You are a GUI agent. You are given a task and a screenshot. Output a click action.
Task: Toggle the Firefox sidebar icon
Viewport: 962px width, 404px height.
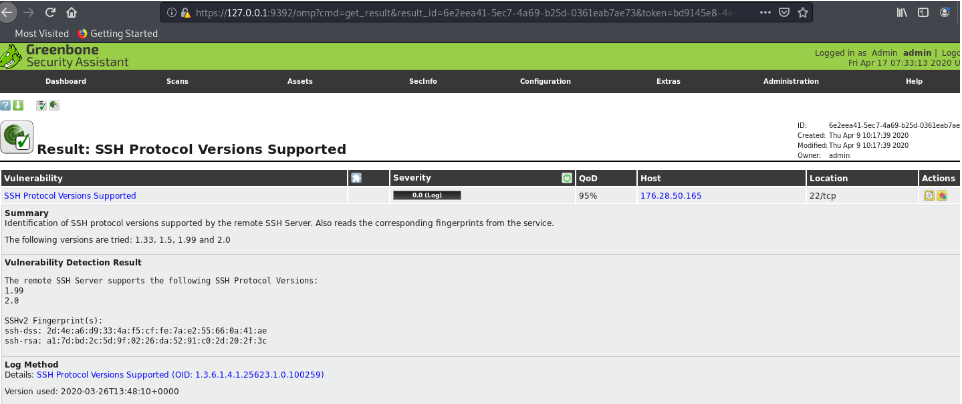click(x=923, y=12)
